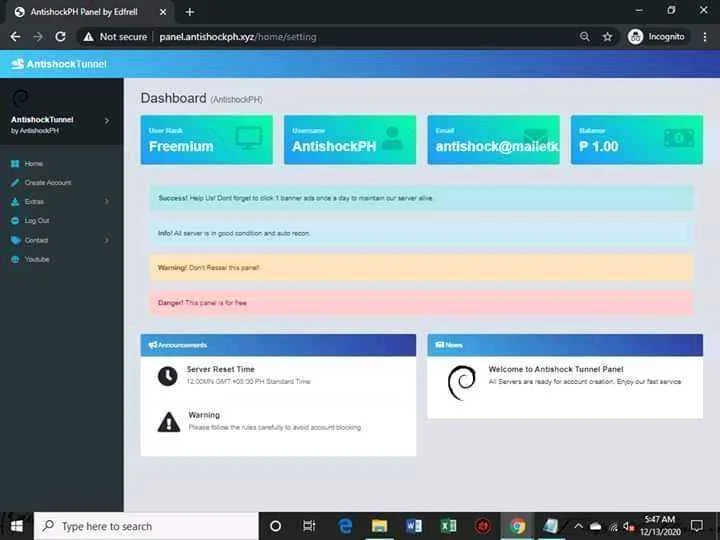This screenshot has width=720, height=540.
Task: Click the Debian swirl icon in News
Action: [461, 382]
